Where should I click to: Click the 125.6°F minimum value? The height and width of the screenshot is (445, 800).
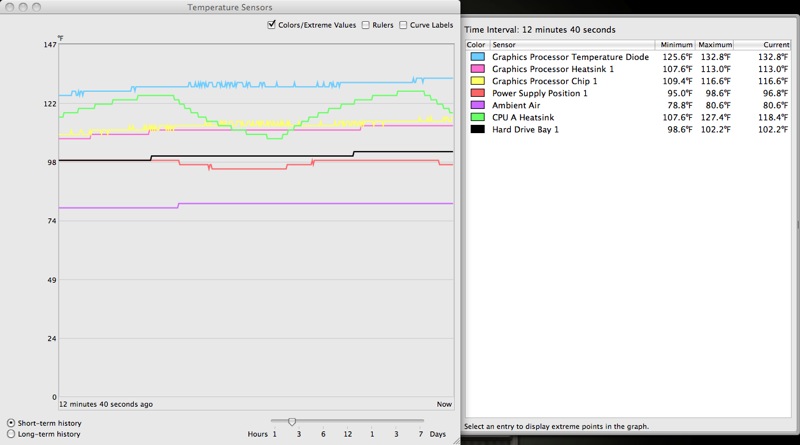click(677, 57)
